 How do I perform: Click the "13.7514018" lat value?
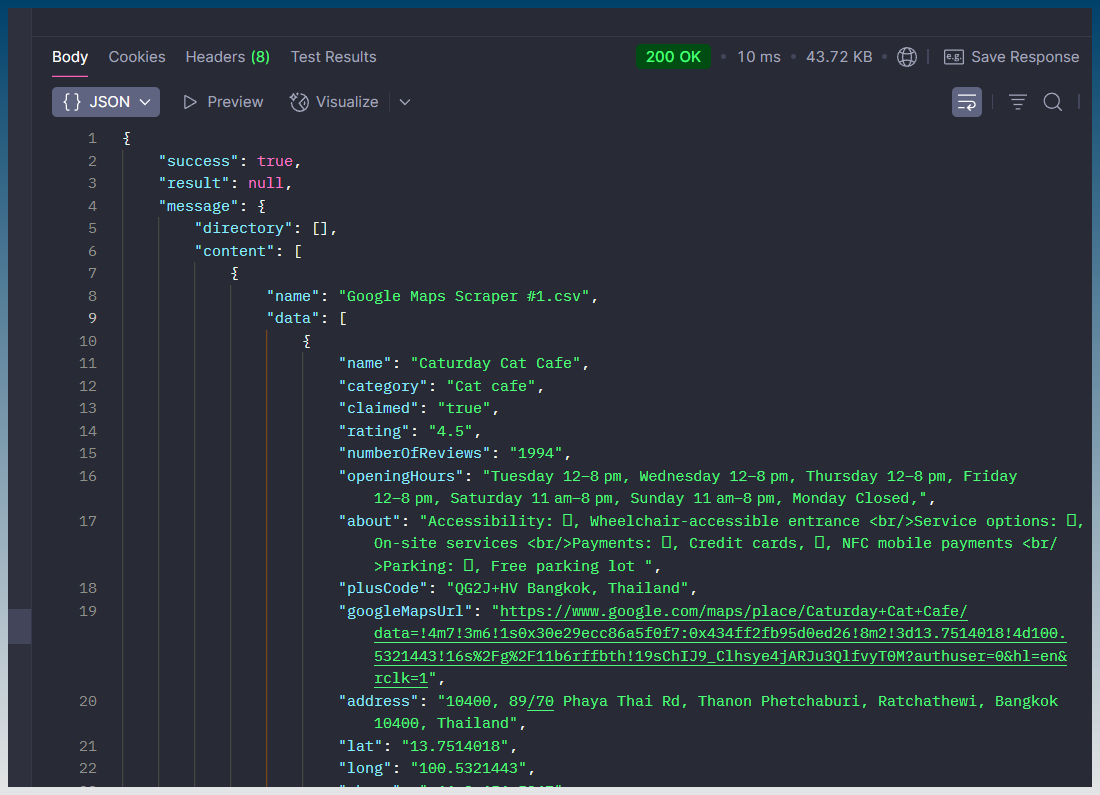[455, 746]
